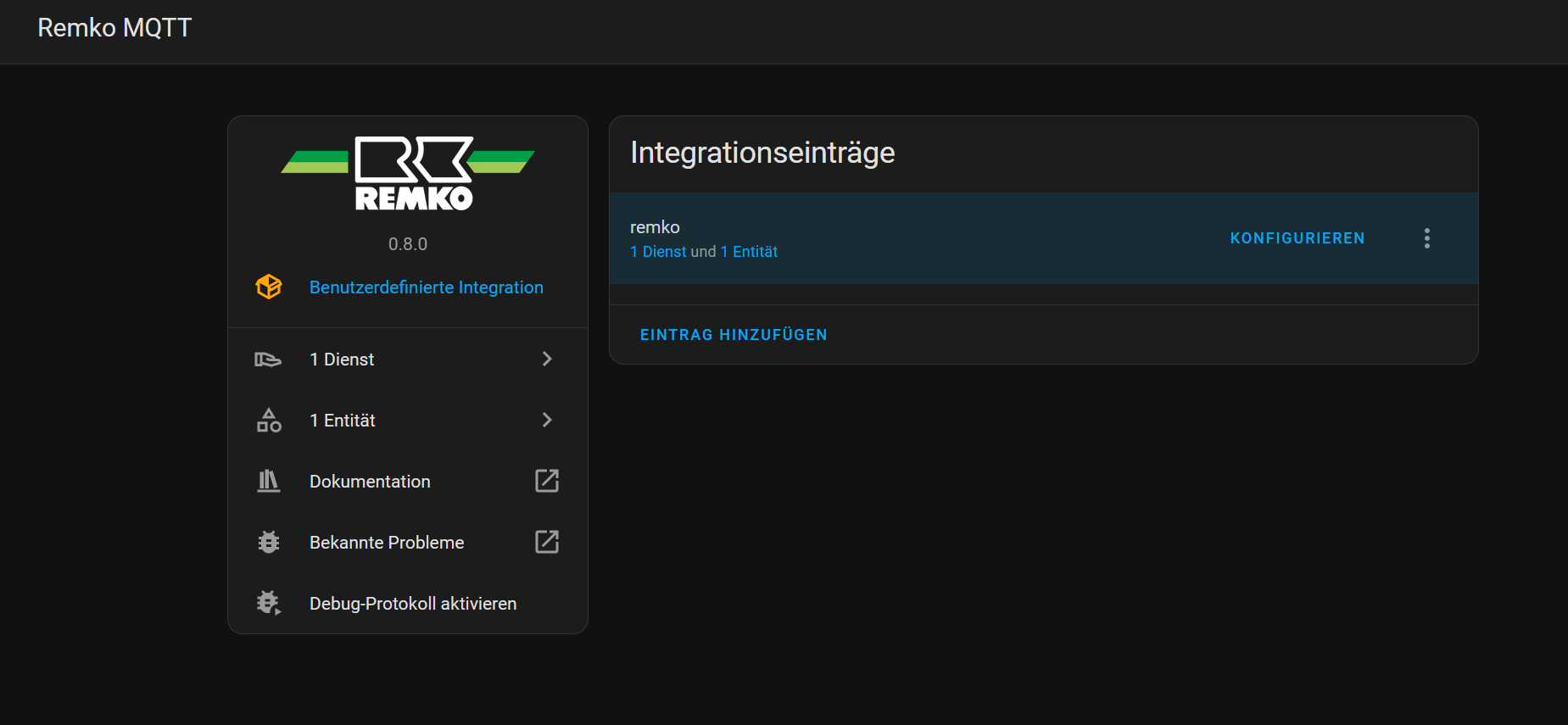This screenshot has height=725, width=1568.
Task: Open the '1 Entität' link under remko
Action: (749, 252)
